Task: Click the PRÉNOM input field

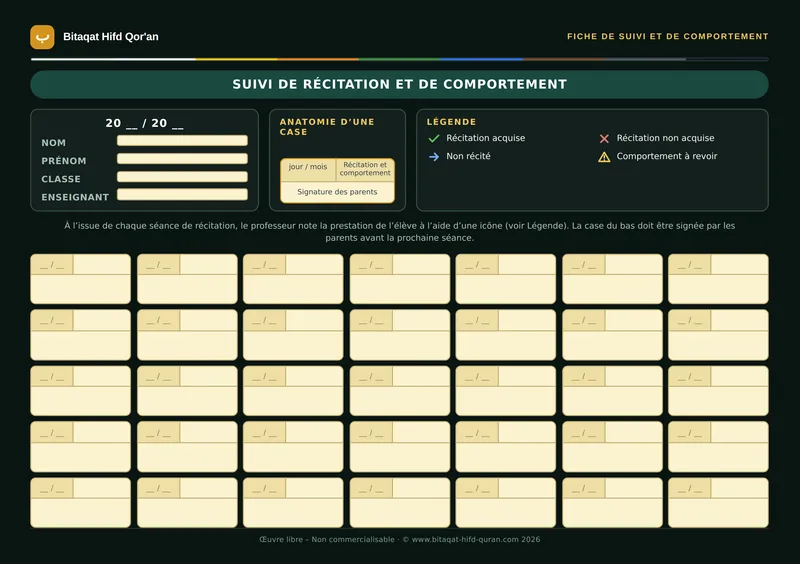Action: [182, 159]
